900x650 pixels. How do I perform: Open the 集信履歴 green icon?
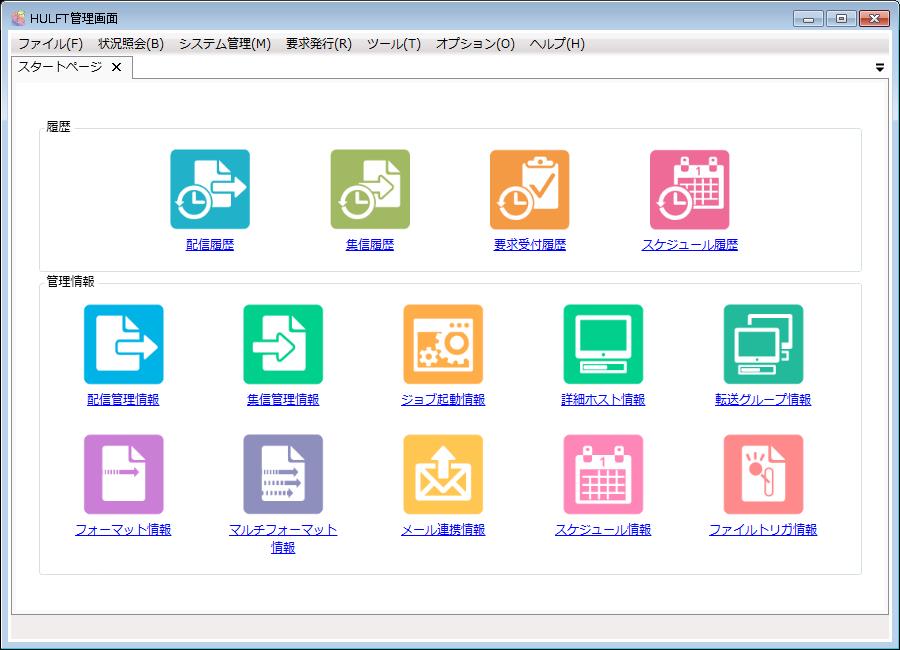(x=370, y=189)
